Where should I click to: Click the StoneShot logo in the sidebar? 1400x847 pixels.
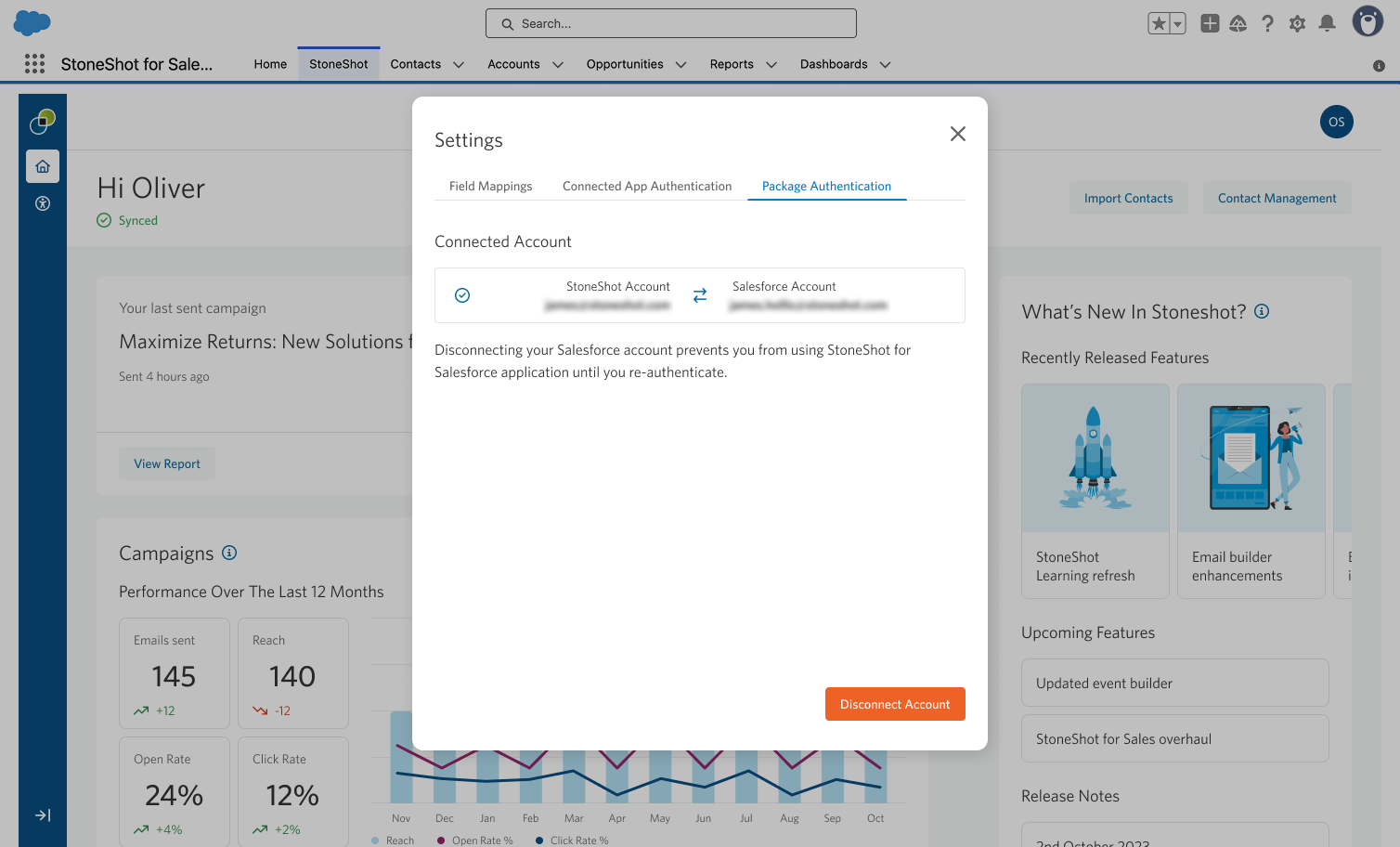(x=43, y=122)
